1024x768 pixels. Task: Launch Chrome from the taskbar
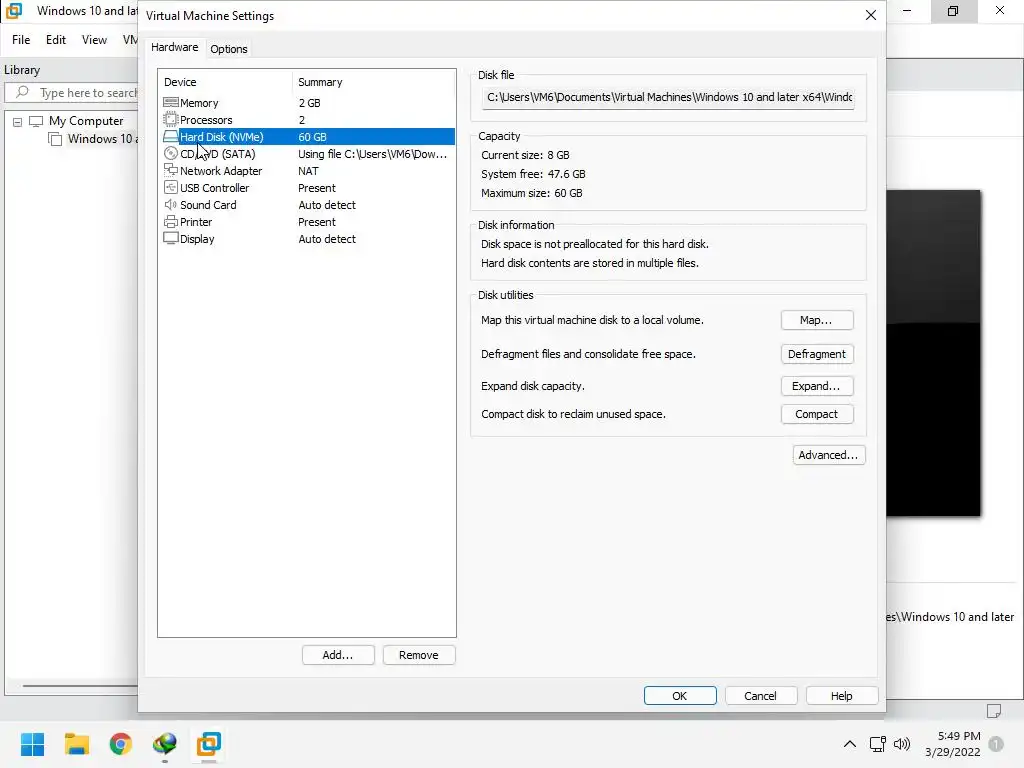(x=121, y=744)
